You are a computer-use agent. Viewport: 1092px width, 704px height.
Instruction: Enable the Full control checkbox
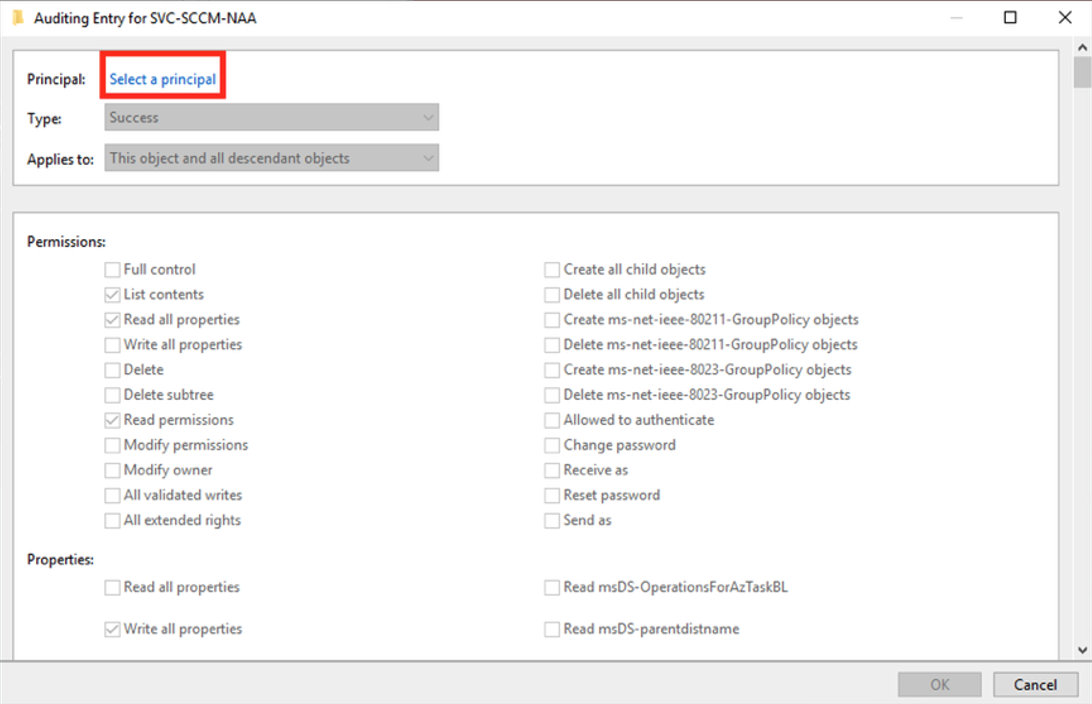pyautogui.click(x=113, y=270)
